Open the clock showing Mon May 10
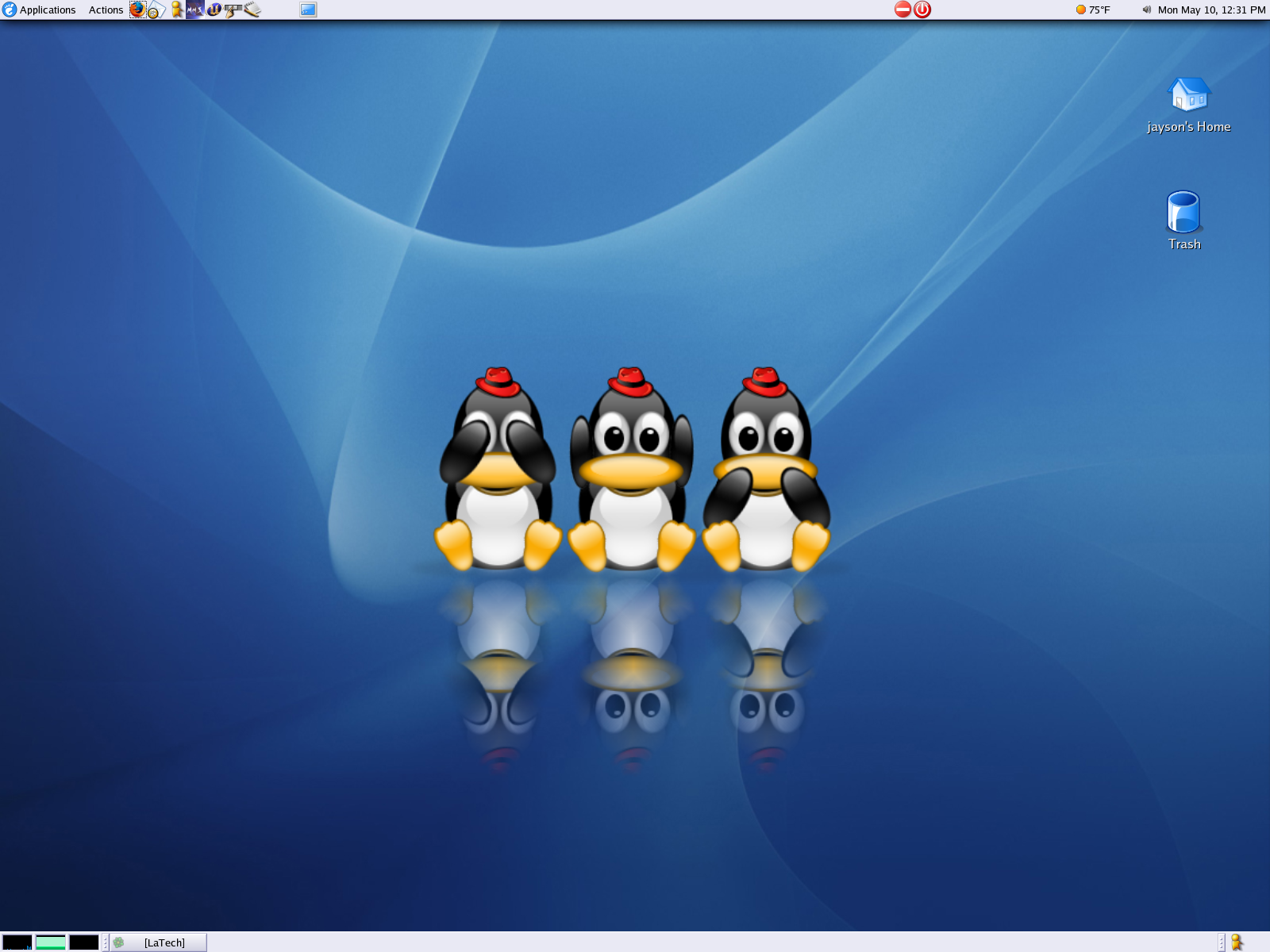The image size is (1270, 952). tap(1211, 10)
